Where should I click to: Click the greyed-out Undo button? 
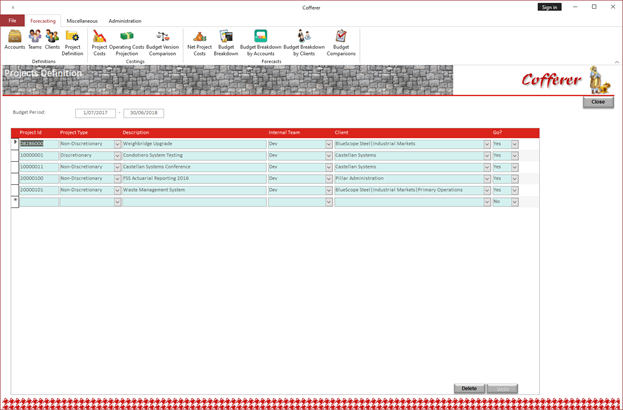502,389
